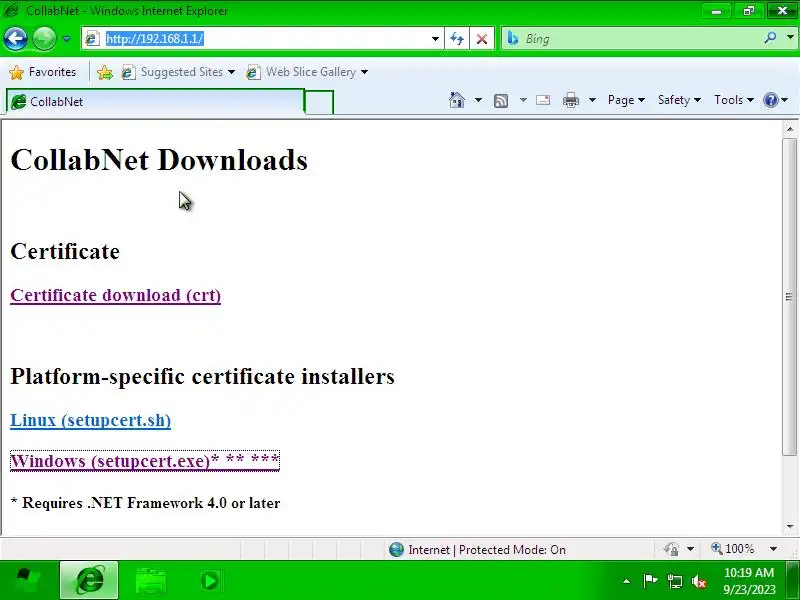Click the search magnifier icon

[x=770, y=38]
